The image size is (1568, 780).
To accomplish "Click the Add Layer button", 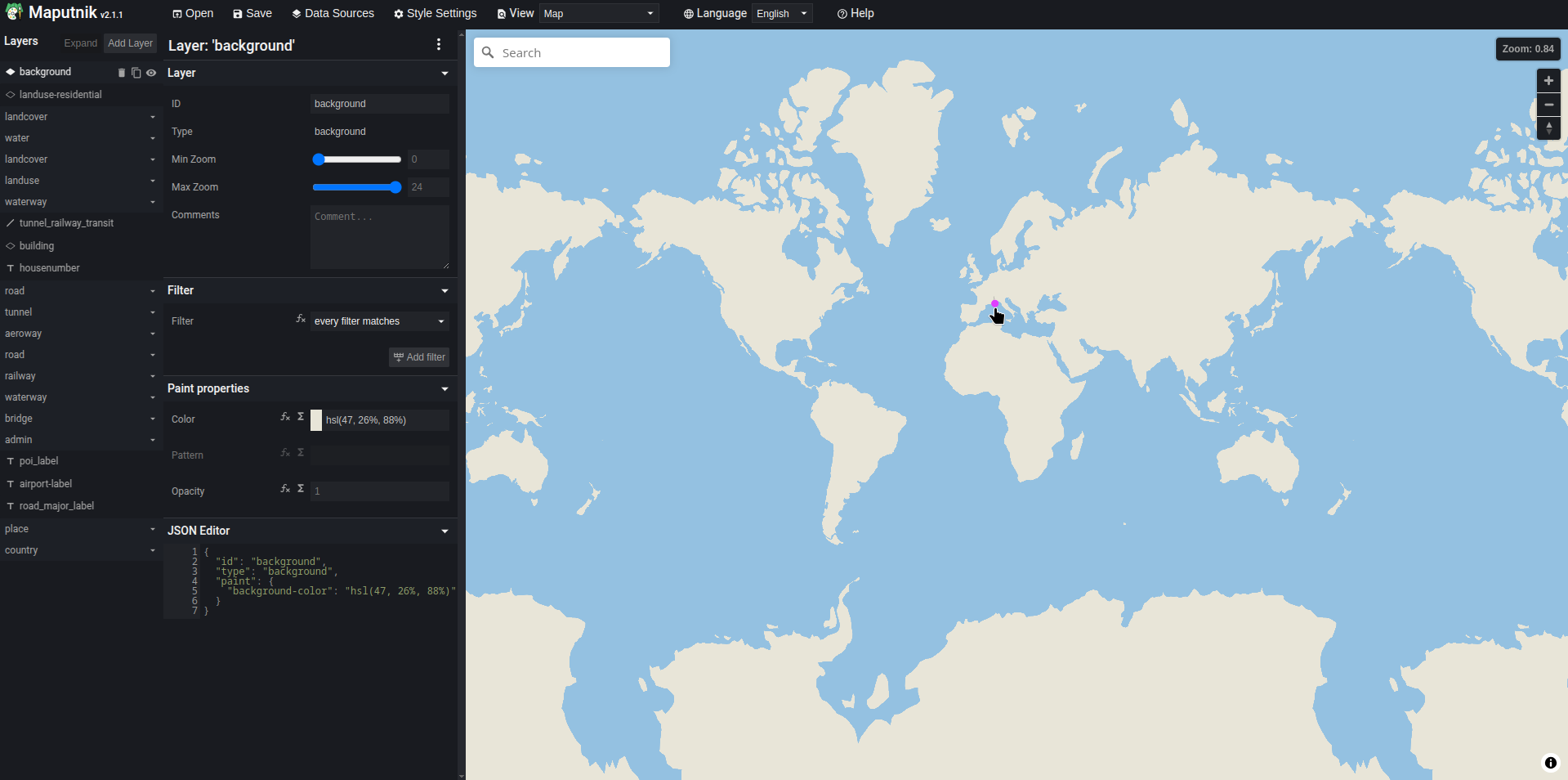I will (129, 43).
